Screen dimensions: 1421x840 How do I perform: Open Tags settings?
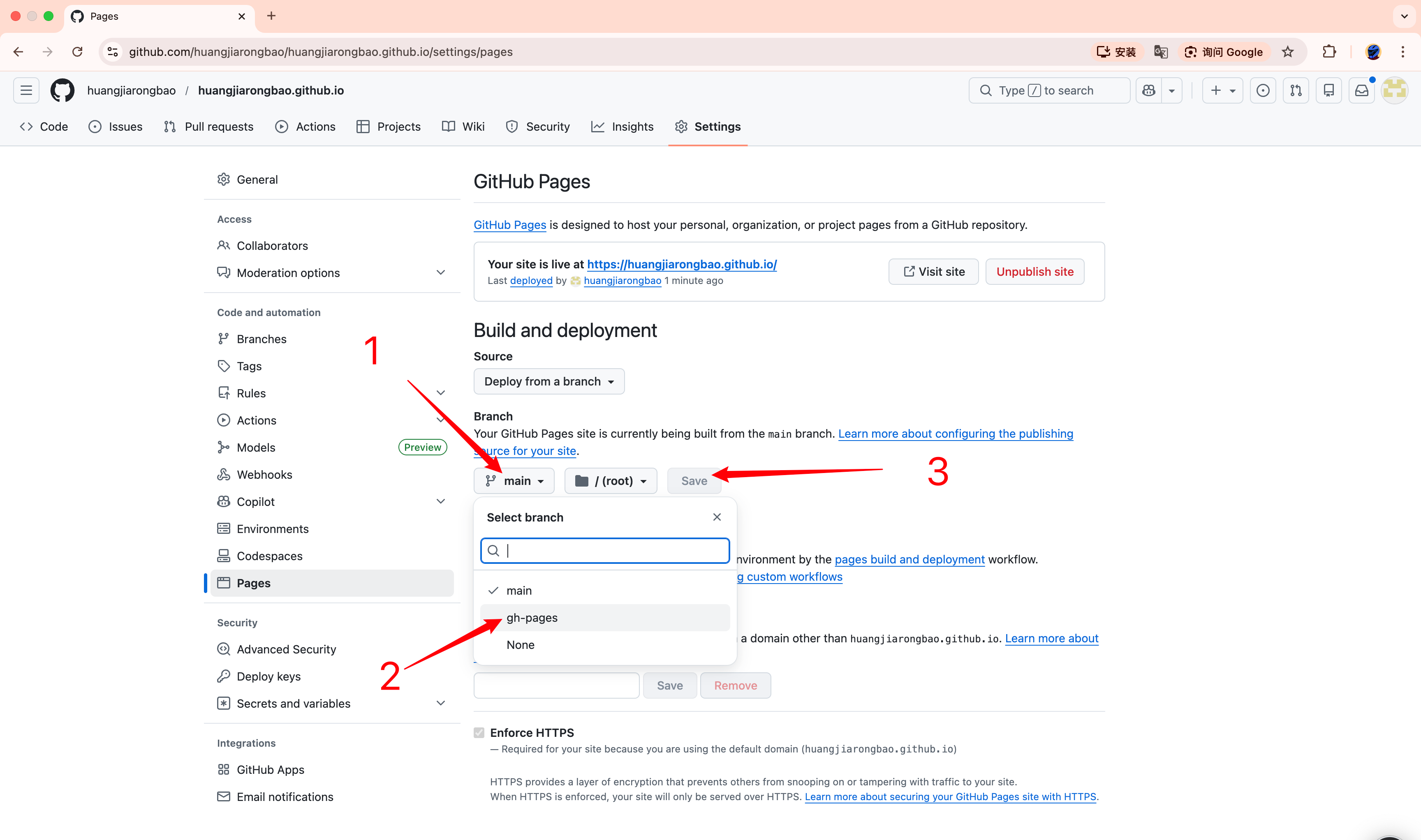point(333,366)
